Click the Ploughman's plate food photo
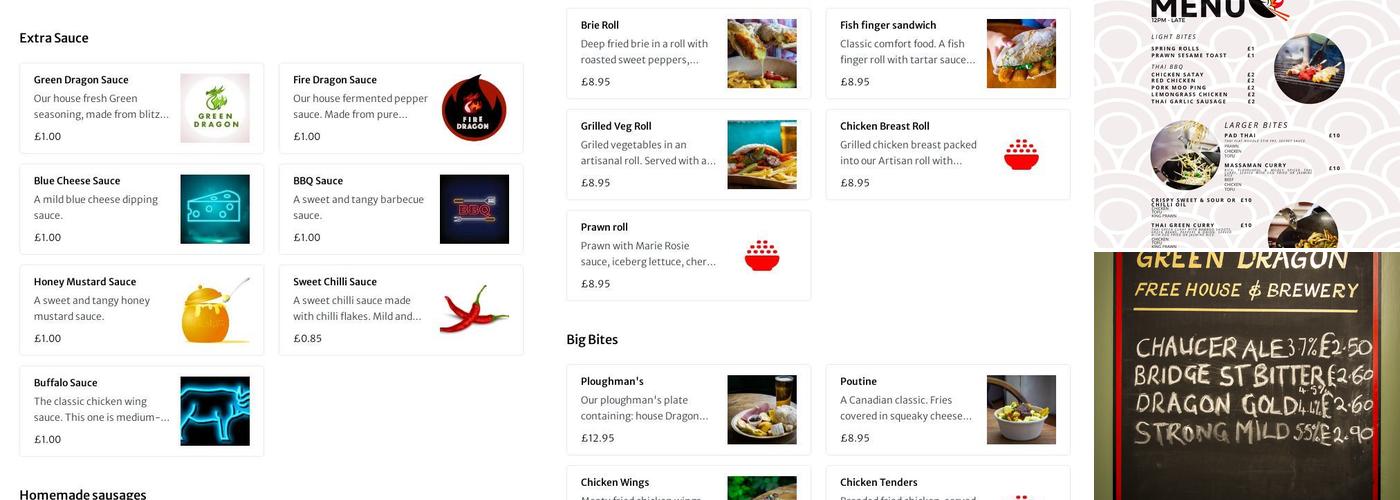 762,410
